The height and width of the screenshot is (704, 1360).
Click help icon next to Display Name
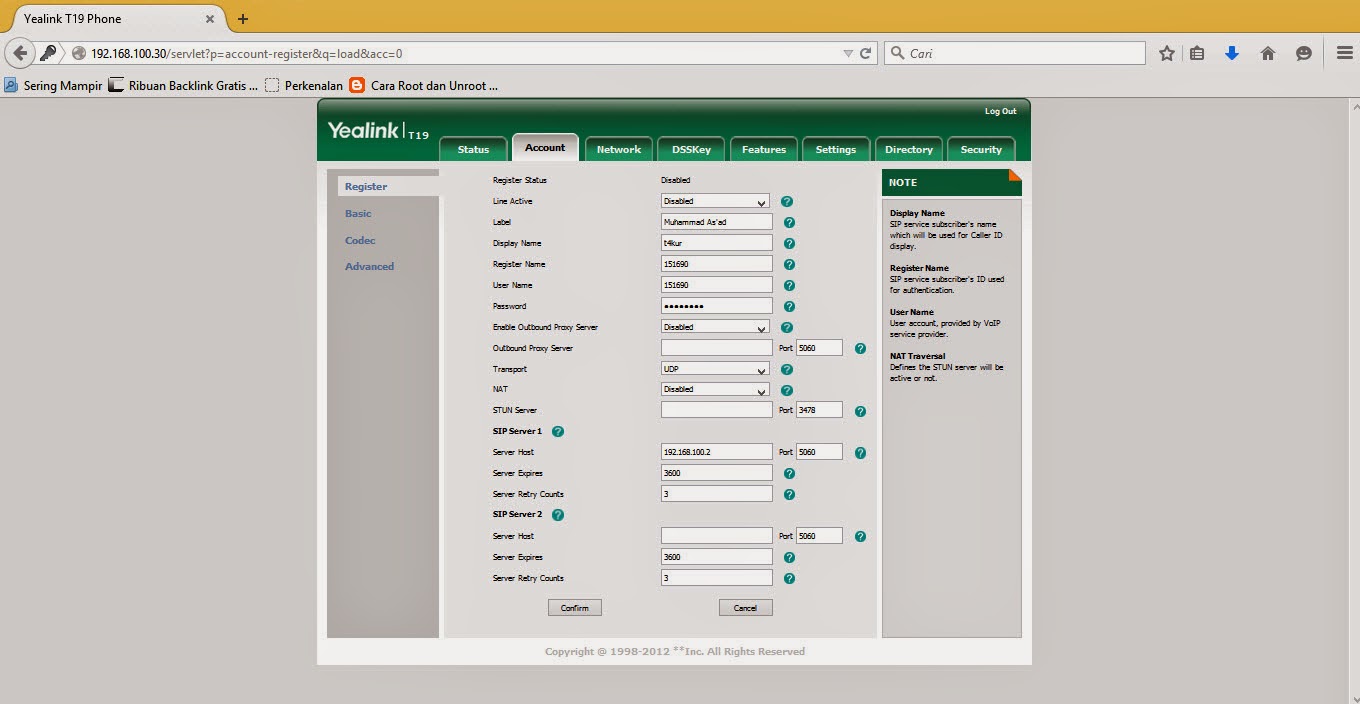point(789,244)
